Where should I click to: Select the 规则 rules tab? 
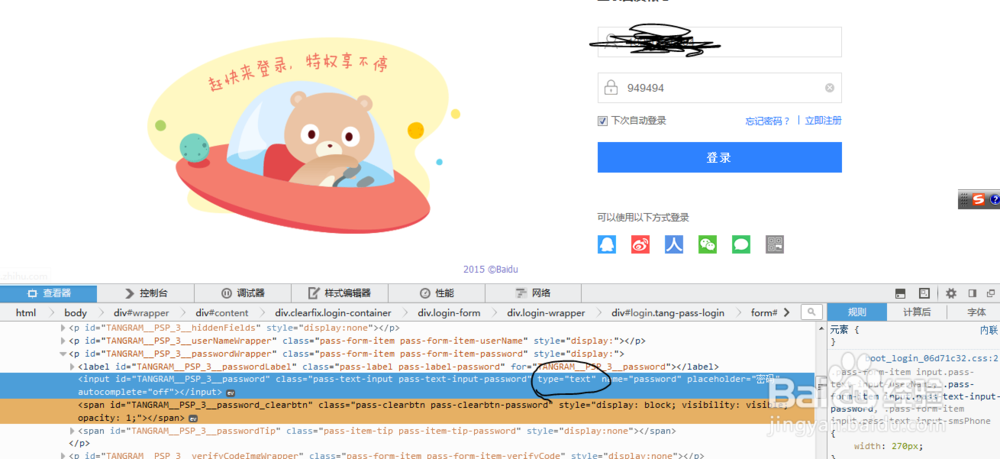click(857, 312)
